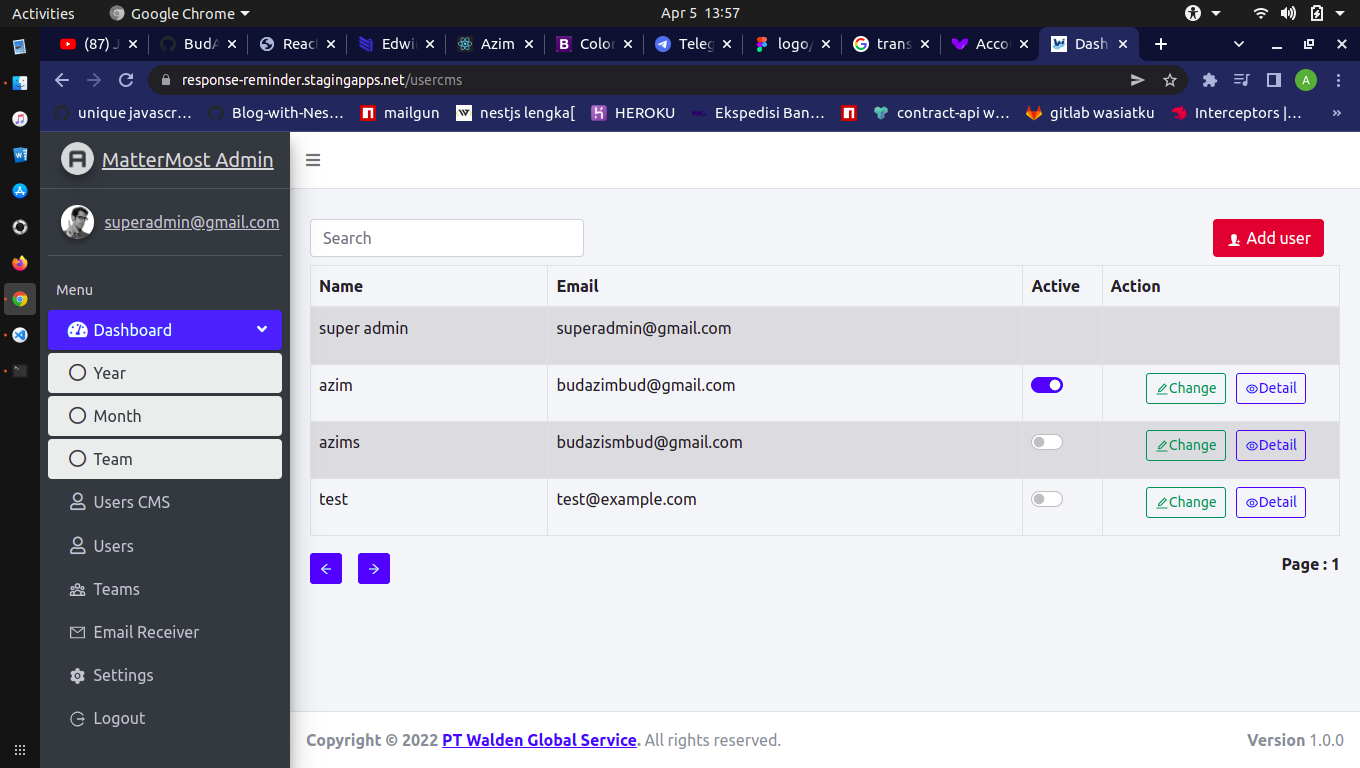Click the hamburger sidebar toggle icon
Viewport: 1360px width, 768px height.
pos(313,160)
